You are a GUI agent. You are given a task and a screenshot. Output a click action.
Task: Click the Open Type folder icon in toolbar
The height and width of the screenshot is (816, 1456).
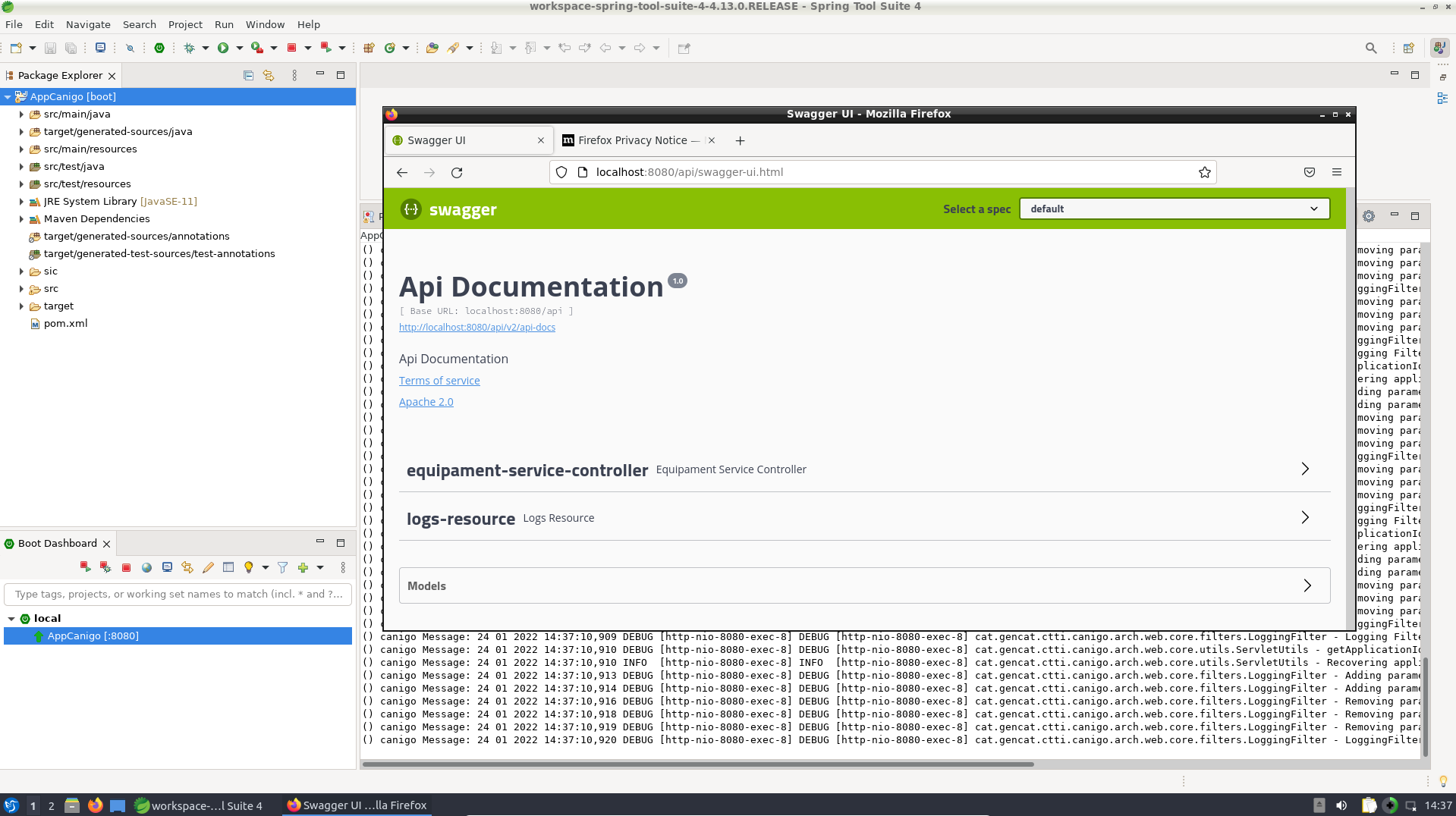[x=432, y=48]
